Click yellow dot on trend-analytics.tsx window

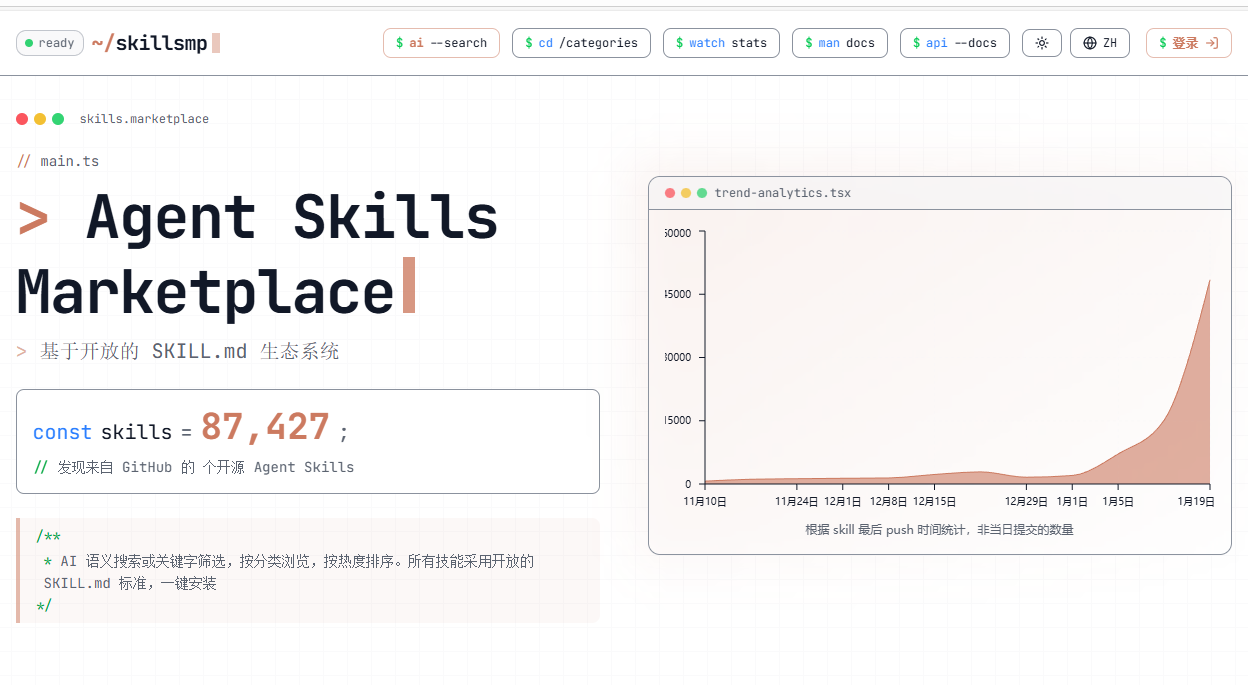pyautogui.click(x=686, y=193)
